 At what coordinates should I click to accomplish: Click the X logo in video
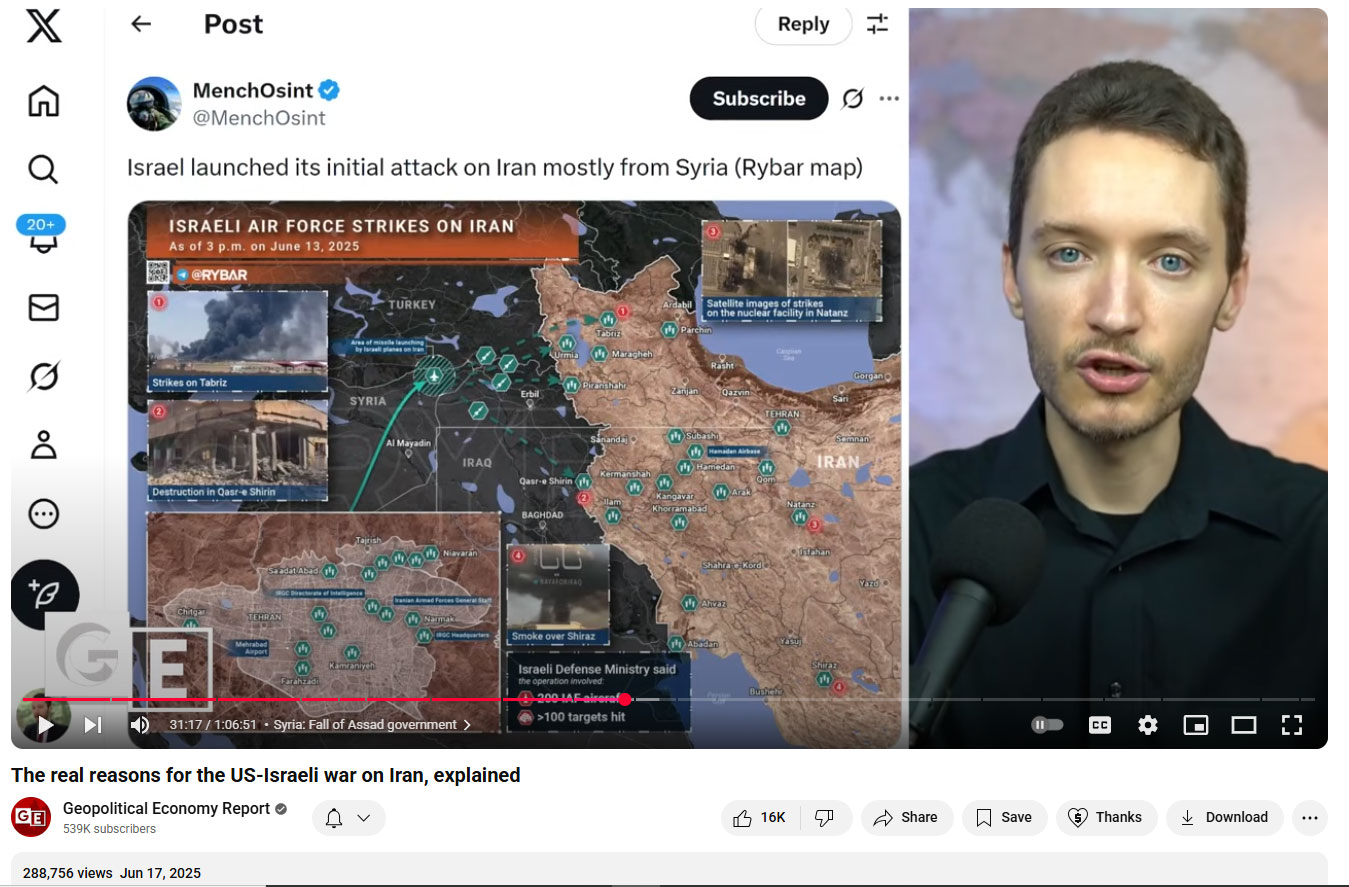[x=44, y=27]
